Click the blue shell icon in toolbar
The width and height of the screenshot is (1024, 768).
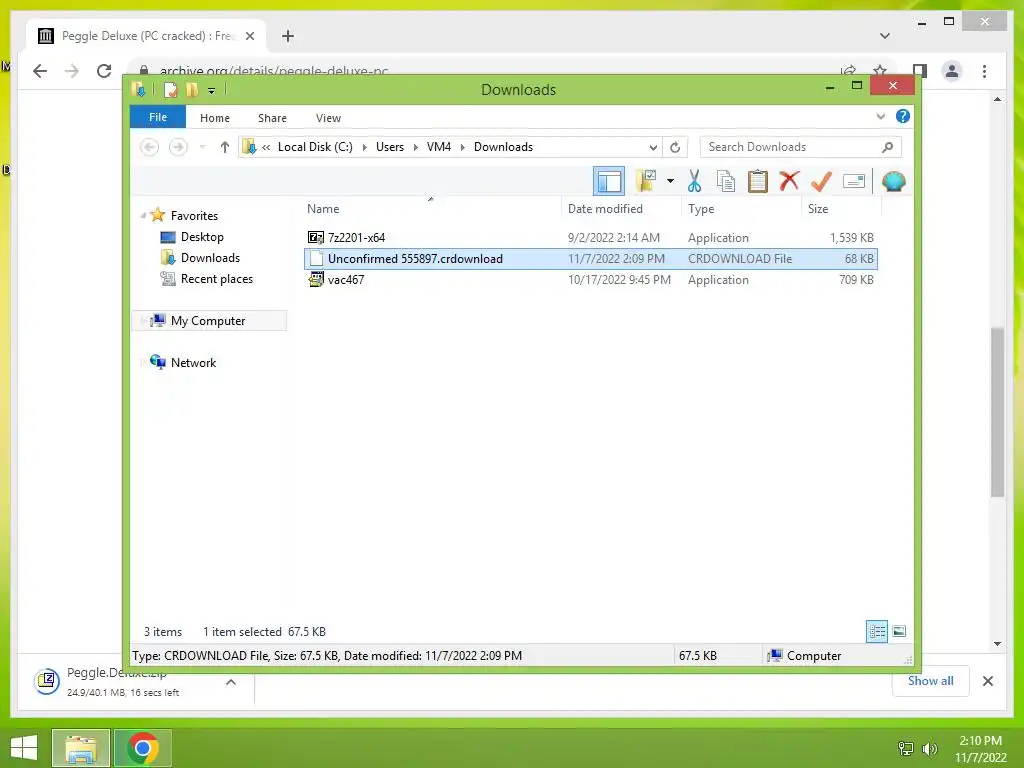tap(893, 181)
